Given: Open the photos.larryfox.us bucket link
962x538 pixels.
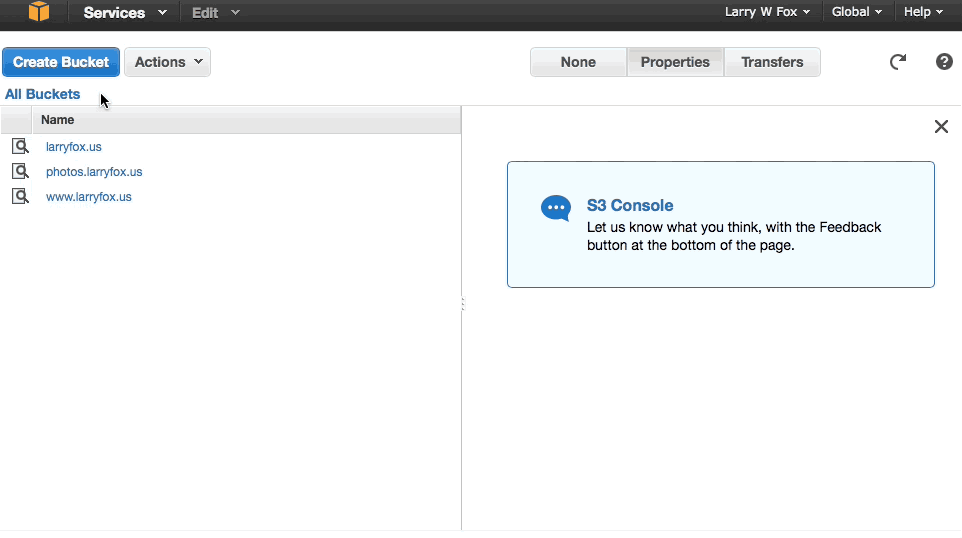Looking at the screenshot, I should [x=94, y=172].
